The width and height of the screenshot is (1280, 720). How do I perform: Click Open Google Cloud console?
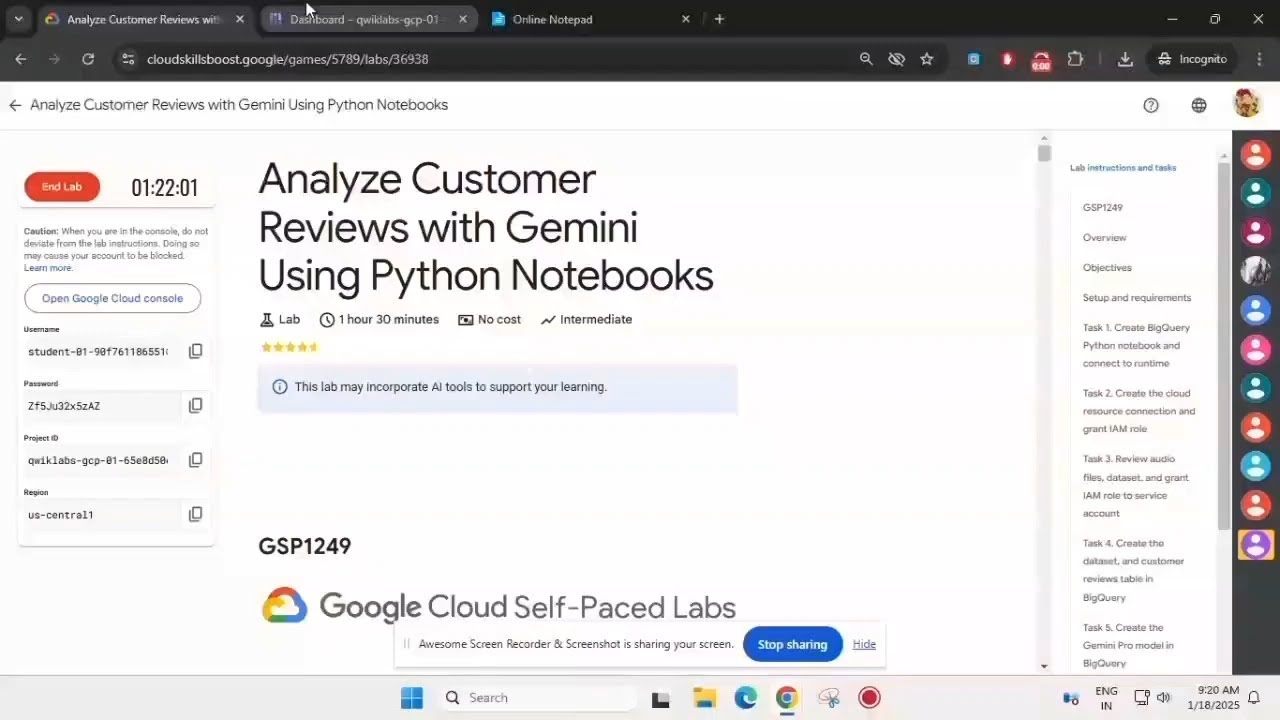112,298
